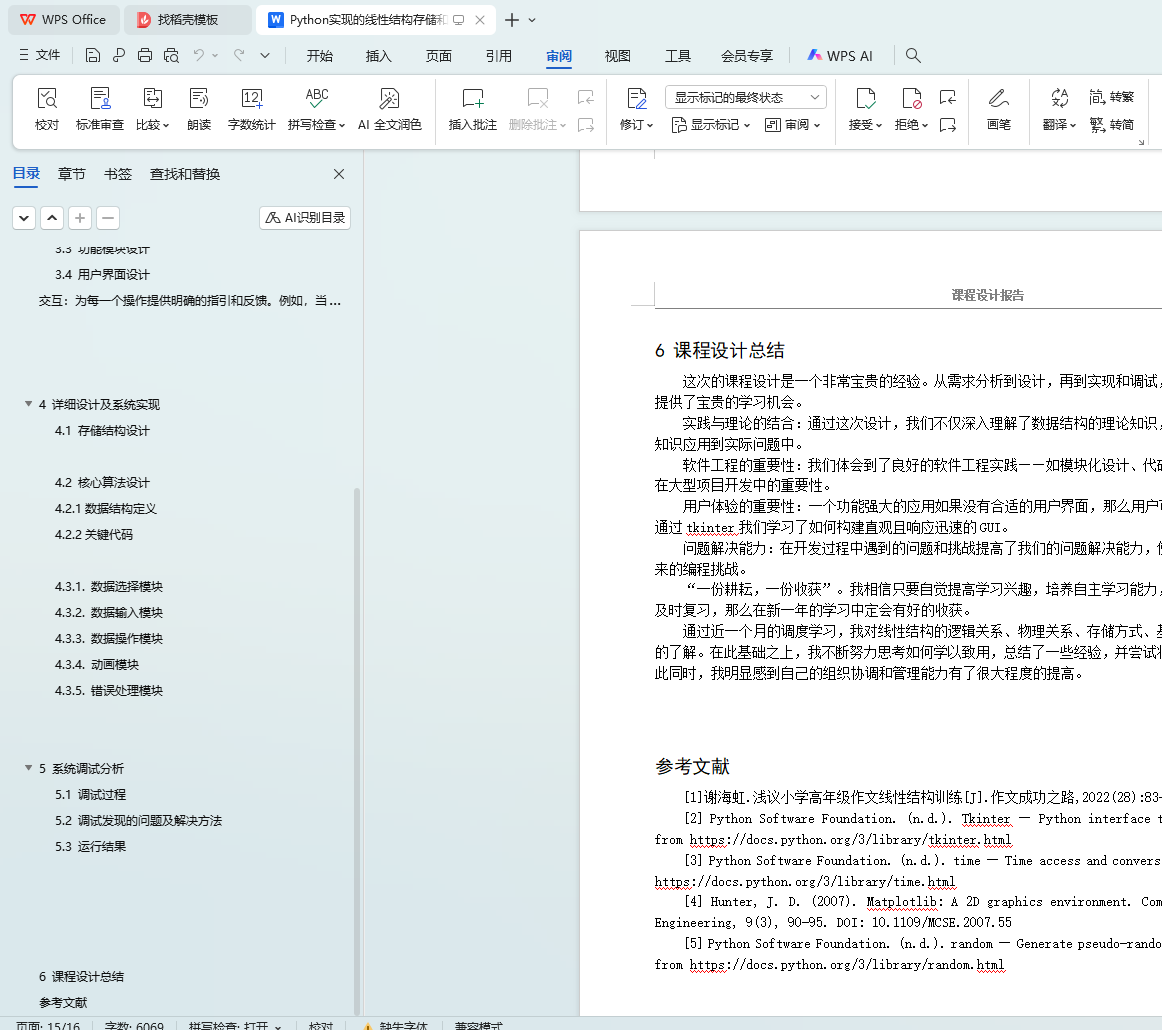1162x1030 pixels.
Task: Click the export to PDF icon
Action: click(x=119, y=56)
